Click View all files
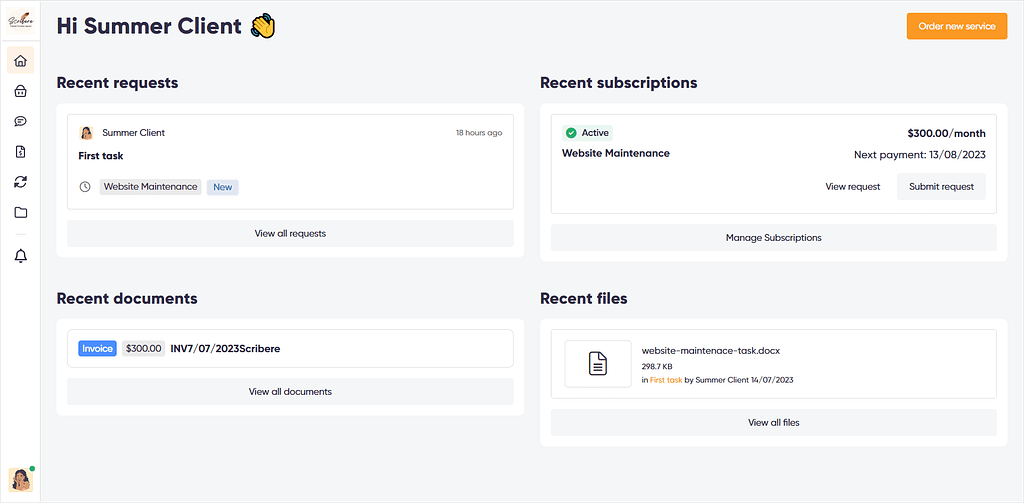 pos(773,423)
